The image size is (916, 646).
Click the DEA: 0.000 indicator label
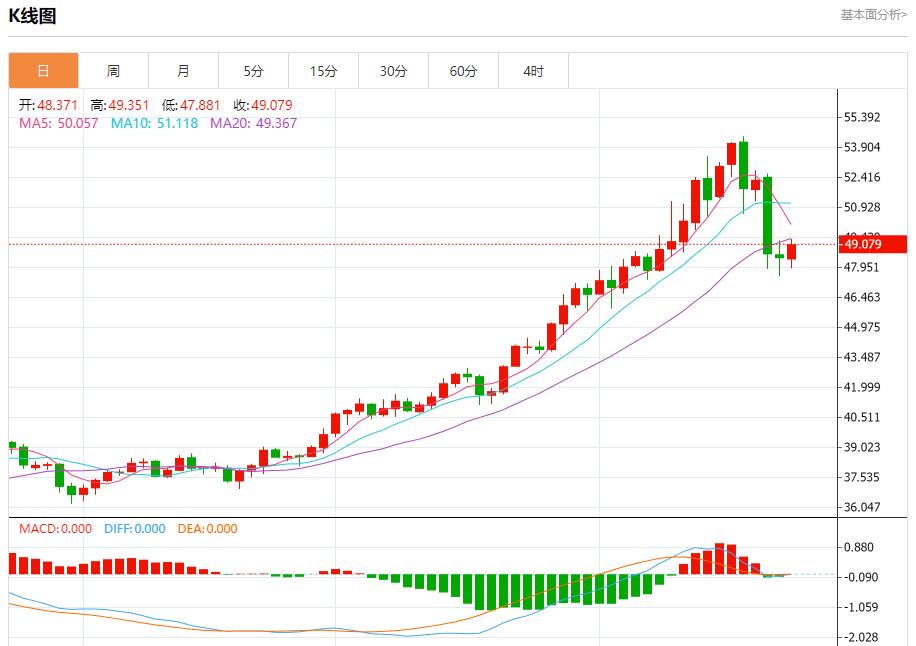(x=207, y=530)
